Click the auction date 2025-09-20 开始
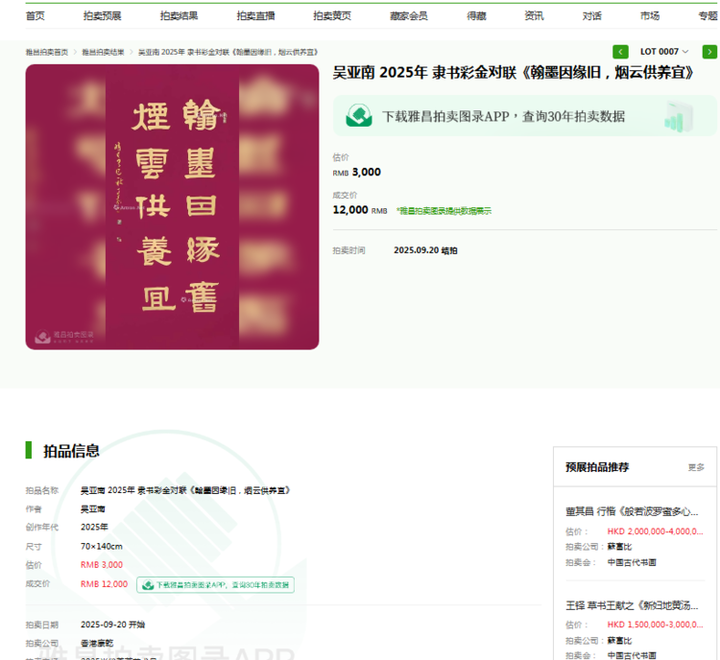Viewport: 720px width, 660px height. pos(113,625)
